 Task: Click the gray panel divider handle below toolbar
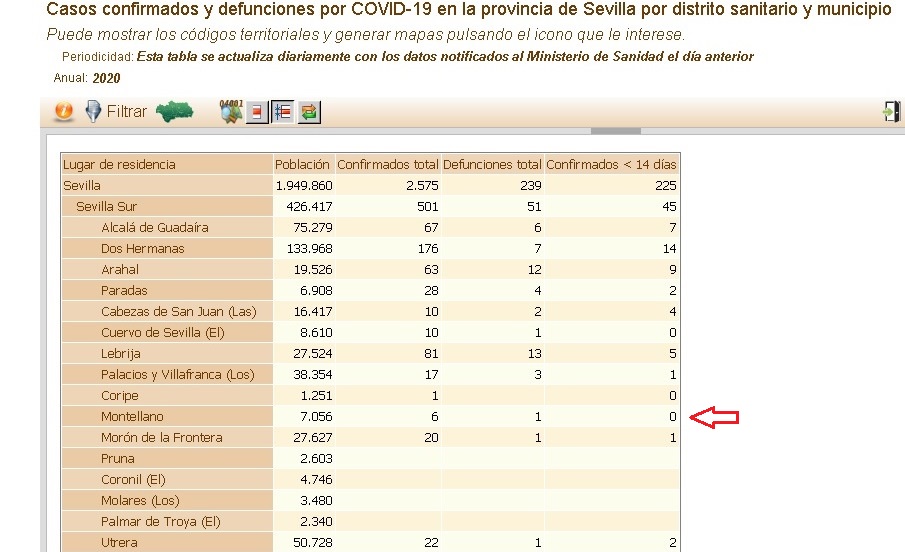pos(615,131)
